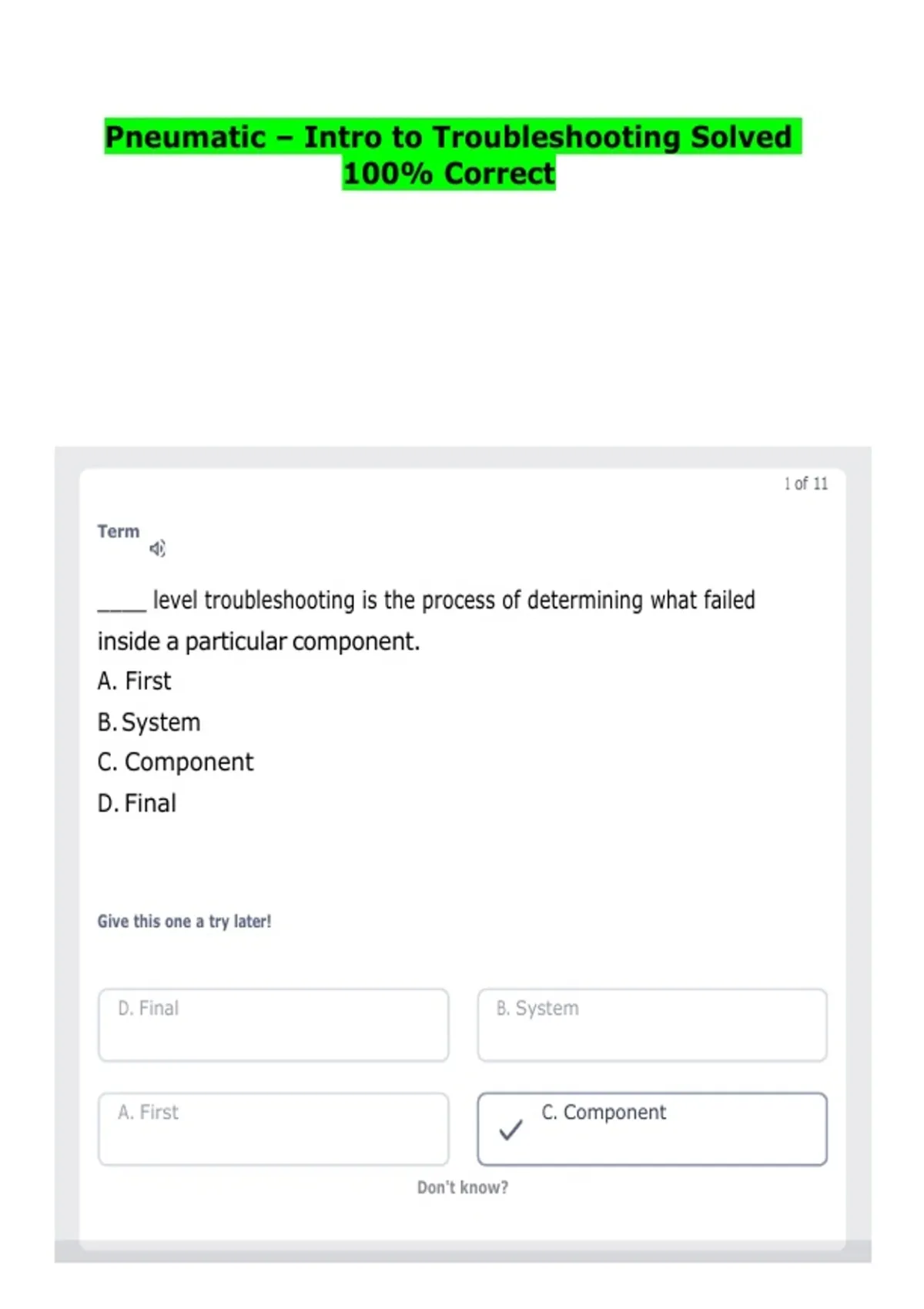Click the question text about troubleshooting level

(x=427, y=621)
